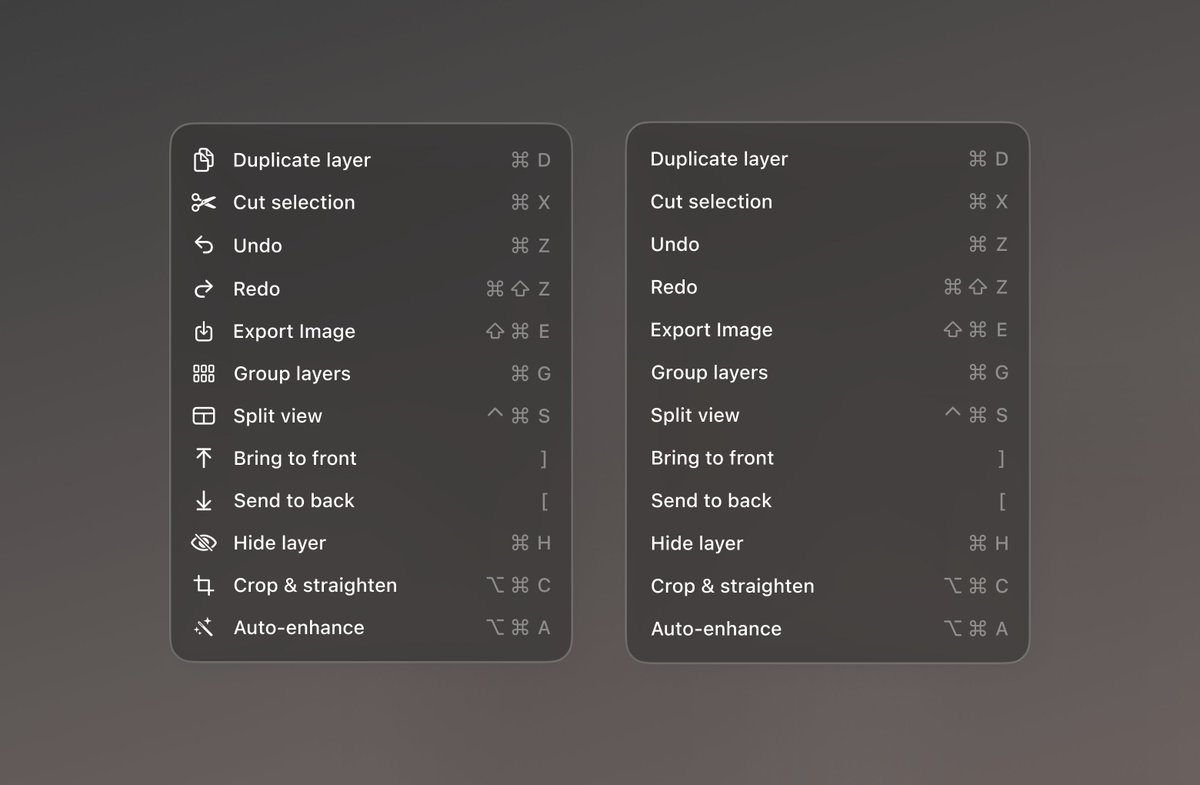Click the ] shortcut in the icon menu
This screenshot has width=1200, height=785.
[544, 459]
